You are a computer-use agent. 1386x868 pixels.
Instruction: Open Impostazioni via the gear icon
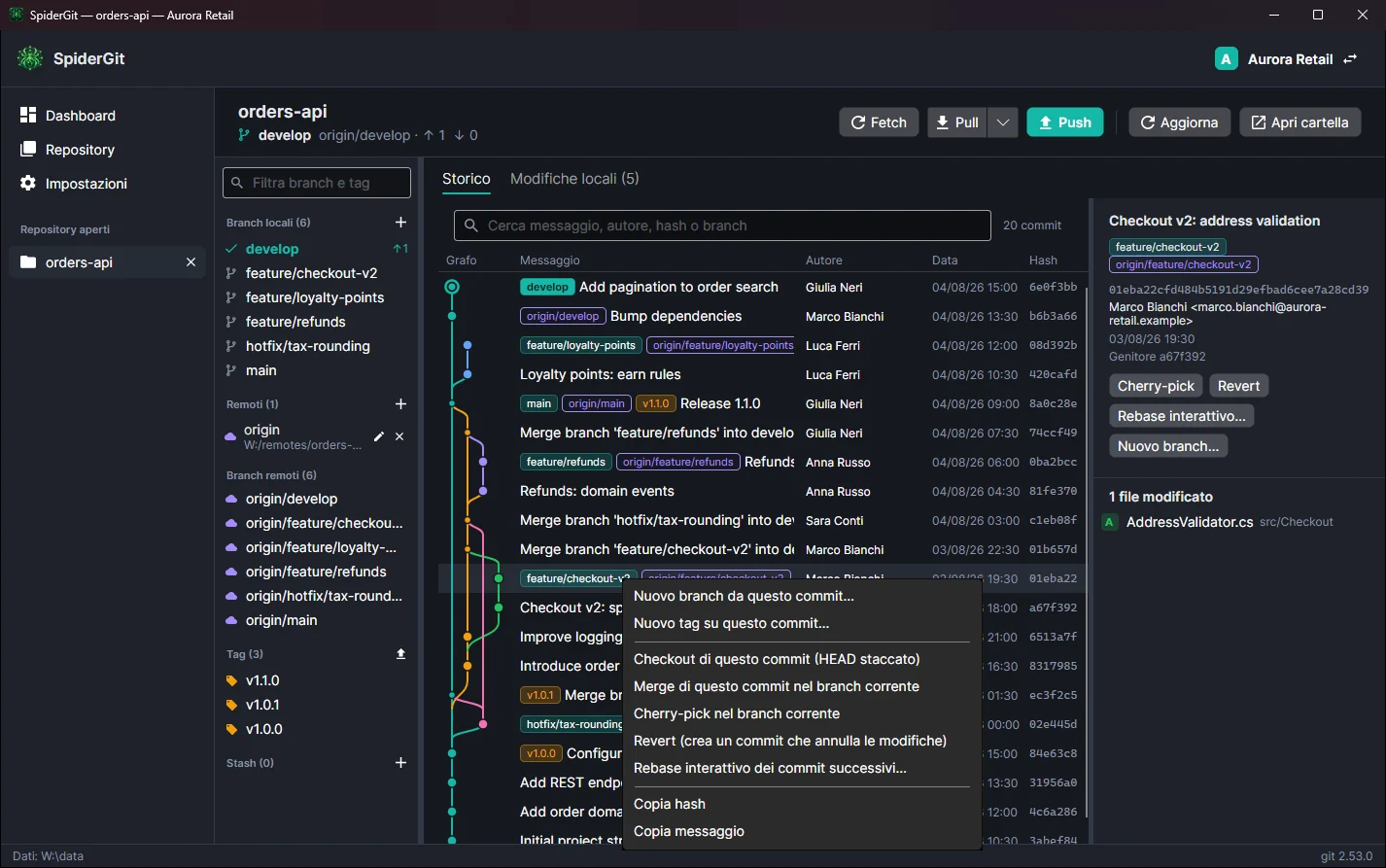[28, 184]
